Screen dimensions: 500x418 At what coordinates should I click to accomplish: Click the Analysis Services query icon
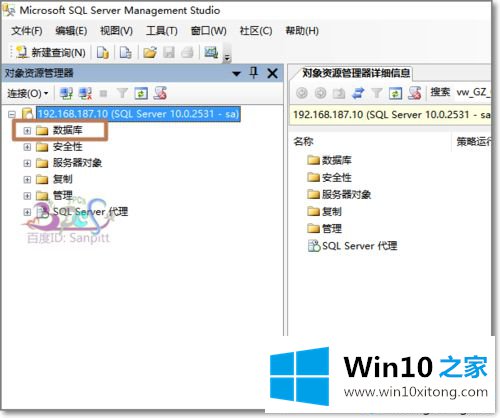(126, 52)
